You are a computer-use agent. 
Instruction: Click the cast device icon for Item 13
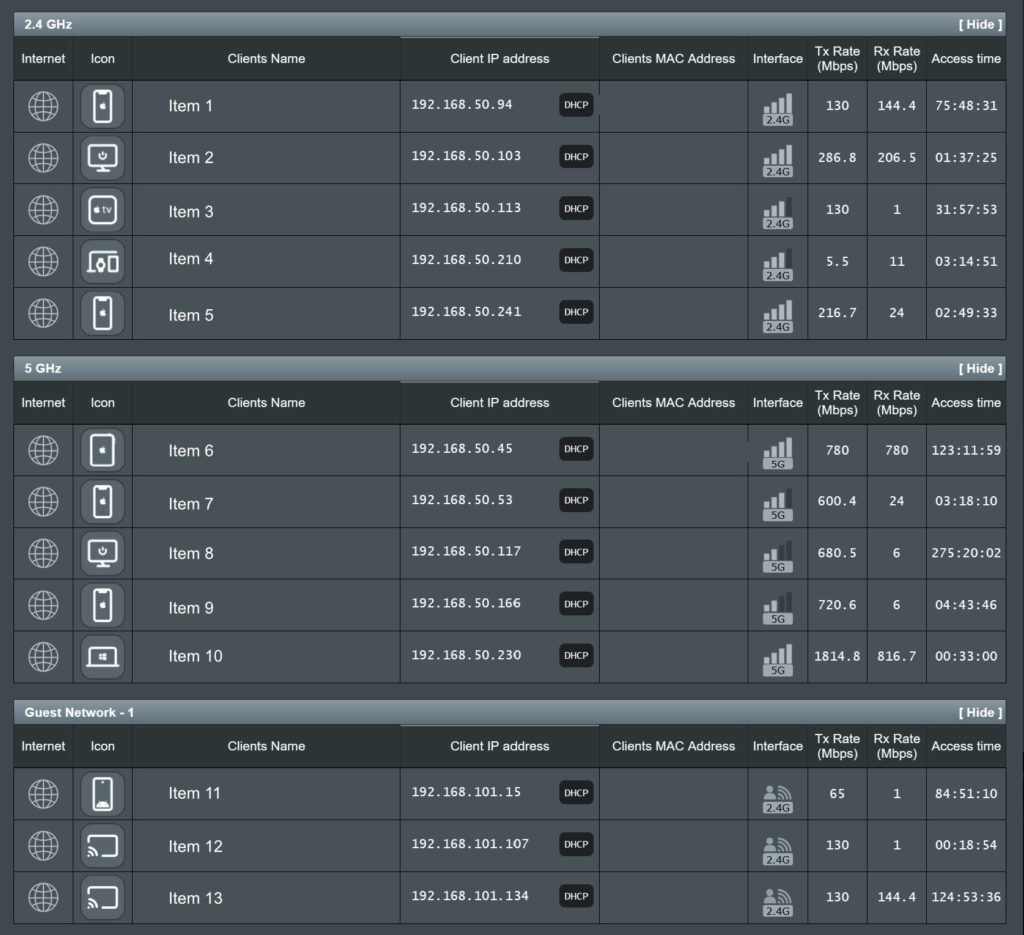(x=103, y=897)
